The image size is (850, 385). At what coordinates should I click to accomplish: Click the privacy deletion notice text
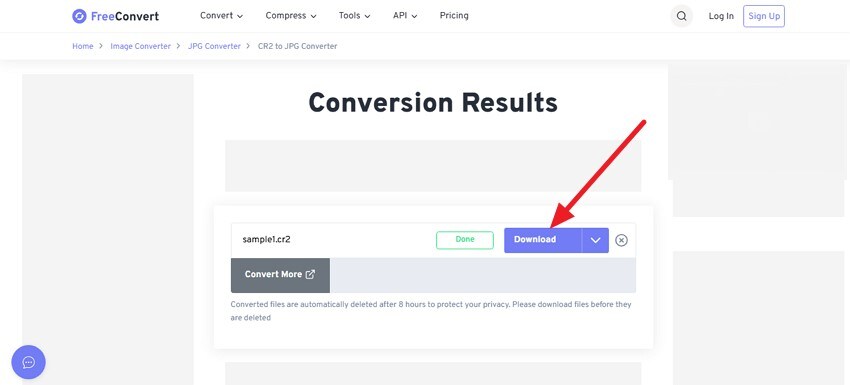click(431, 311)
